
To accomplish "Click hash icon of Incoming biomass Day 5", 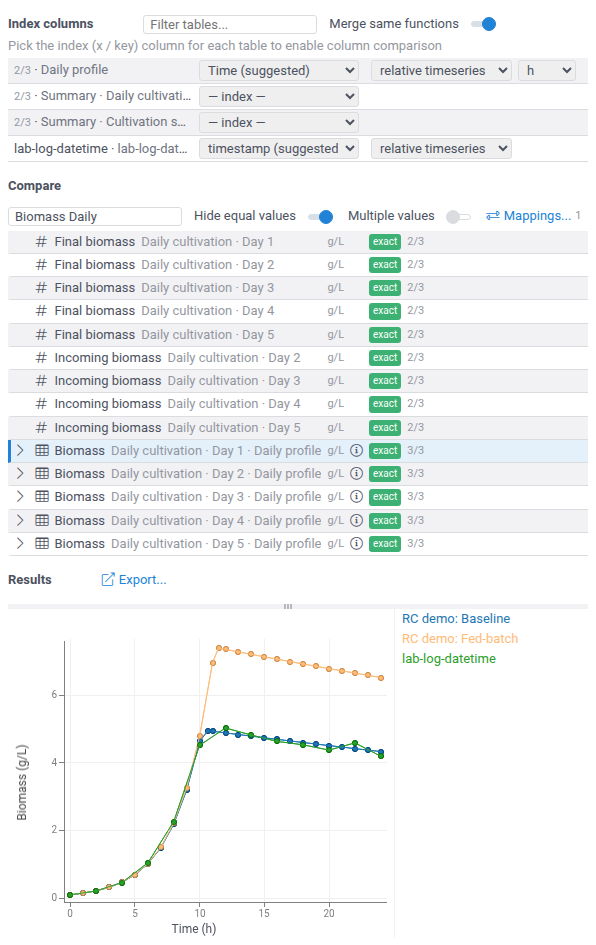I will coord(41,427).
